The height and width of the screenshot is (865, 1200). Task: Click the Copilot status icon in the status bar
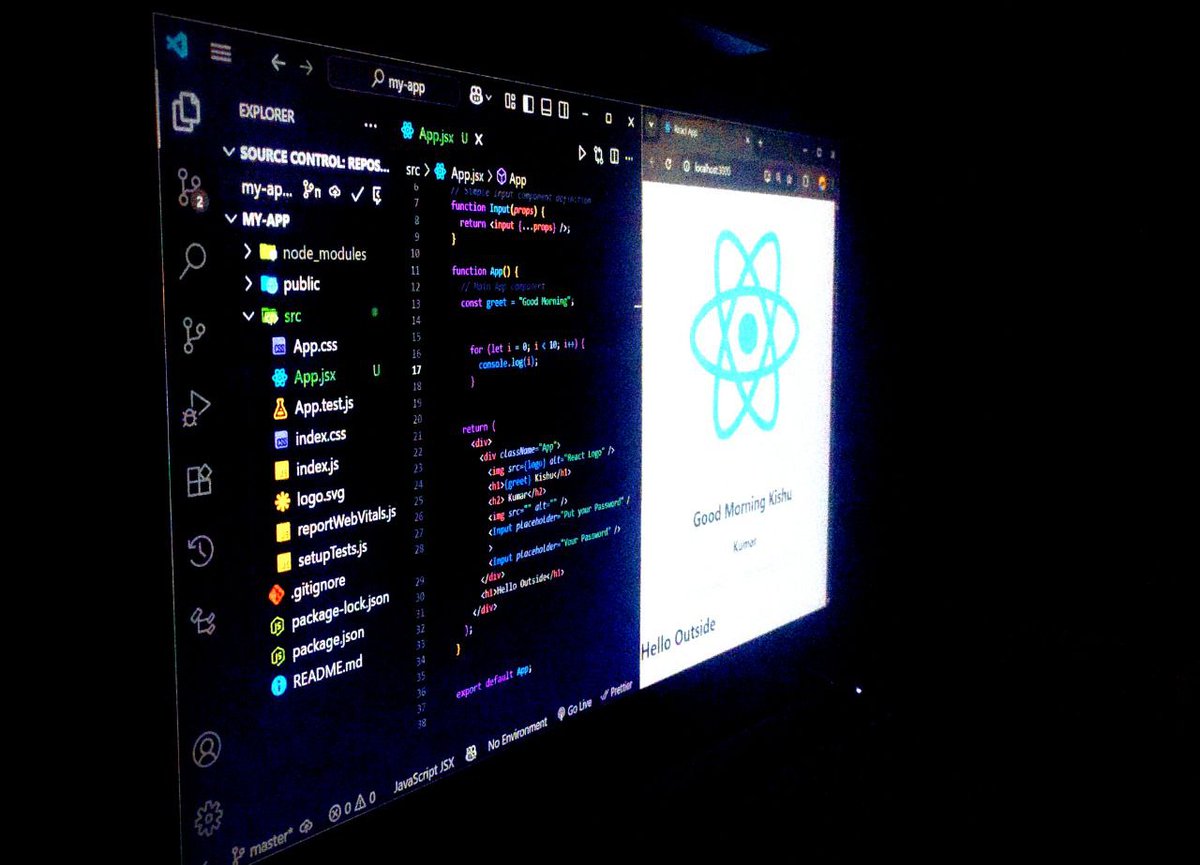471,753
